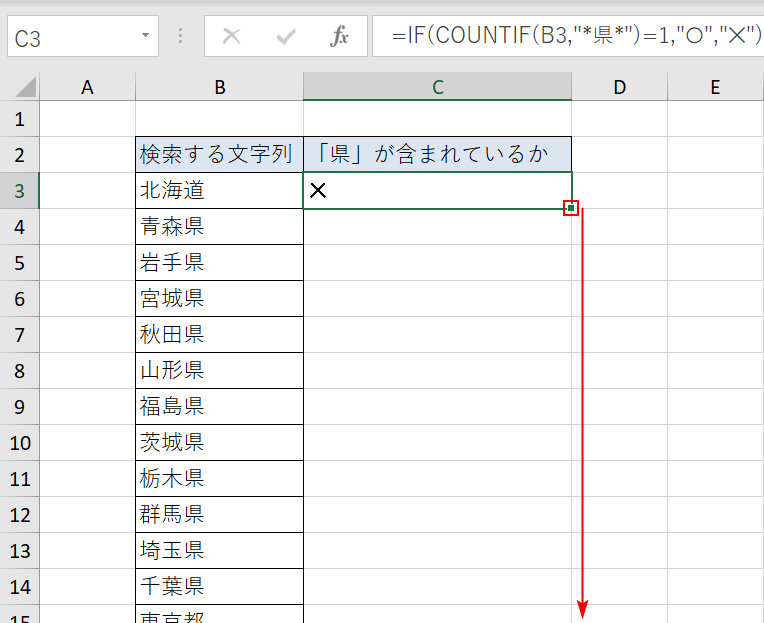Select cell containing 埼玉県
The width and height of the screenshot is (764, 623).
coord(219,551)
